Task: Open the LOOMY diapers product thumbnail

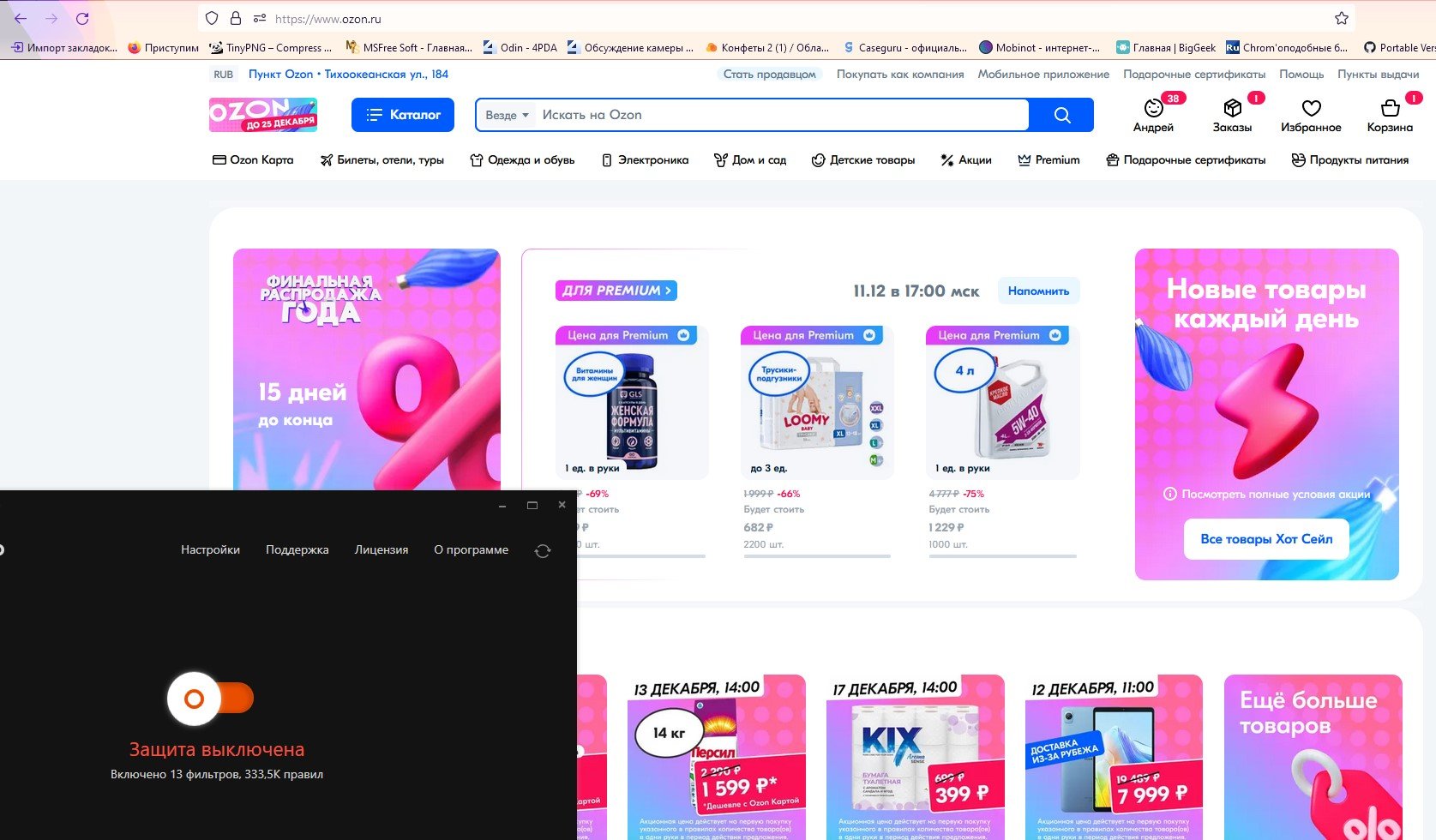Action: 816,403
